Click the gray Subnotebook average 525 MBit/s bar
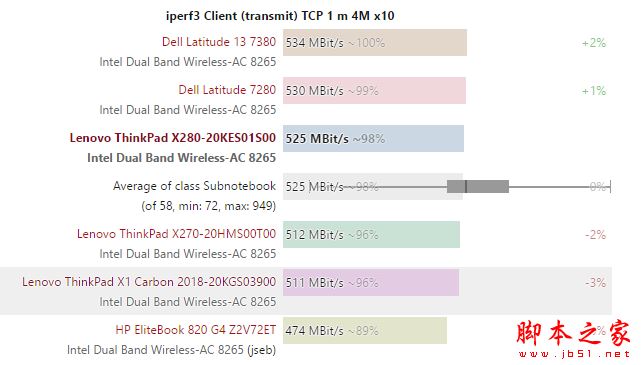The image size is (642, 365). [373, 186]
